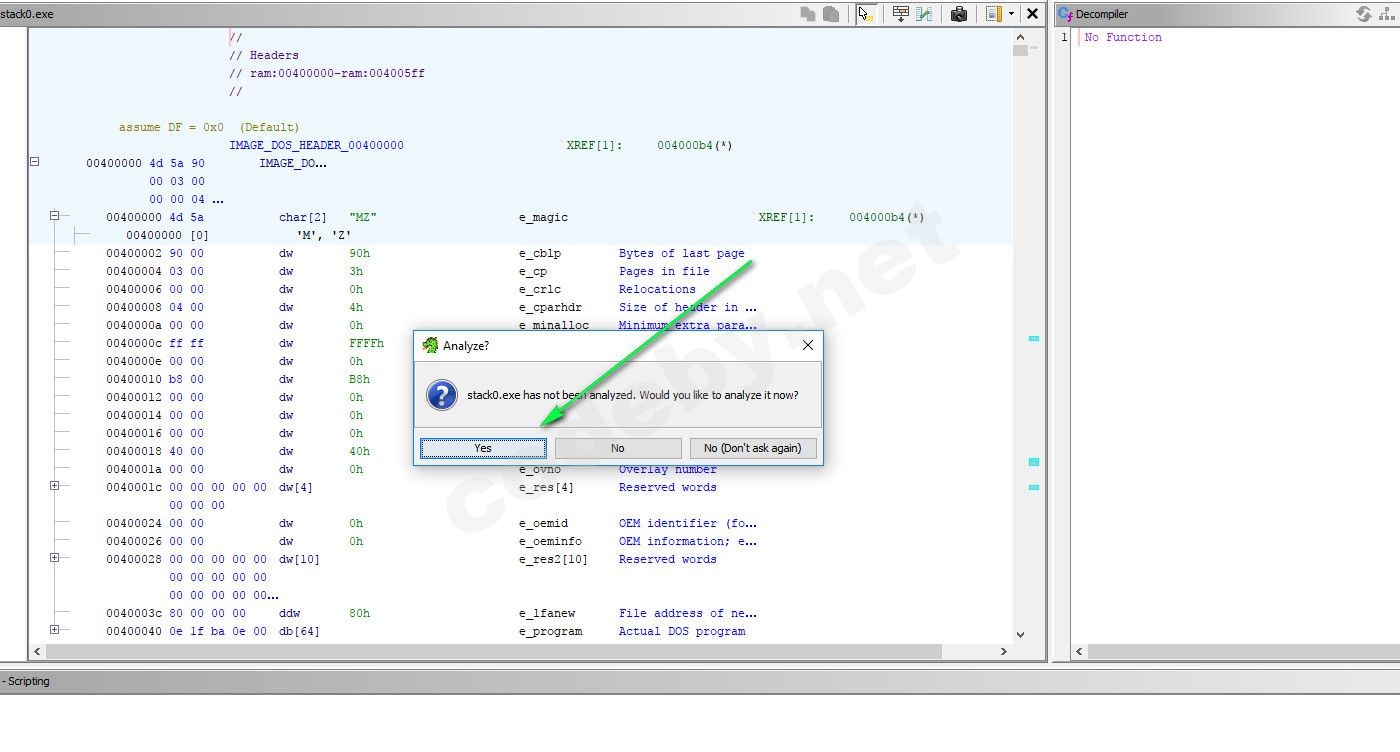
Task: Click the 90h value at 00400002
Action: (x=360, y=253)
